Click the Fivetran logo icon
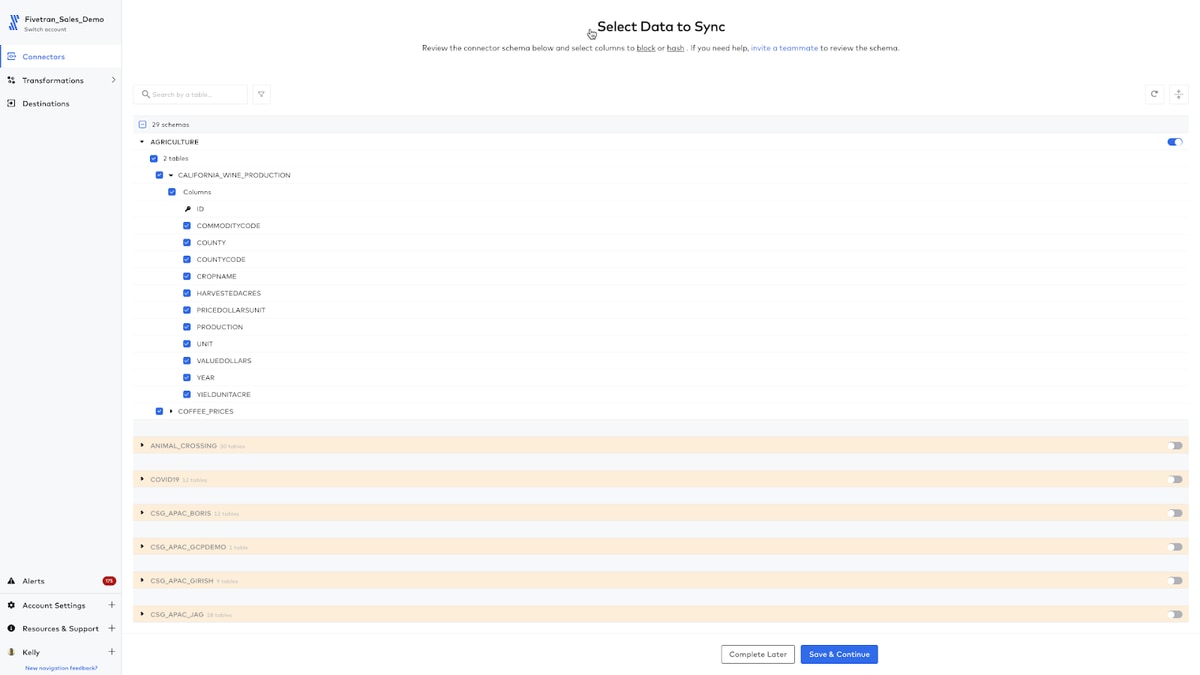Image resolution: width=1200 pixels, height=675 pixels. (x=14, y=22)
